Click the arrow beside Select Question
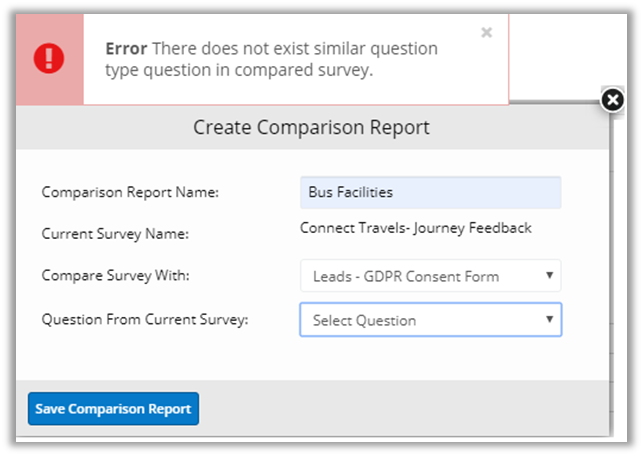 tap(549, 320)
